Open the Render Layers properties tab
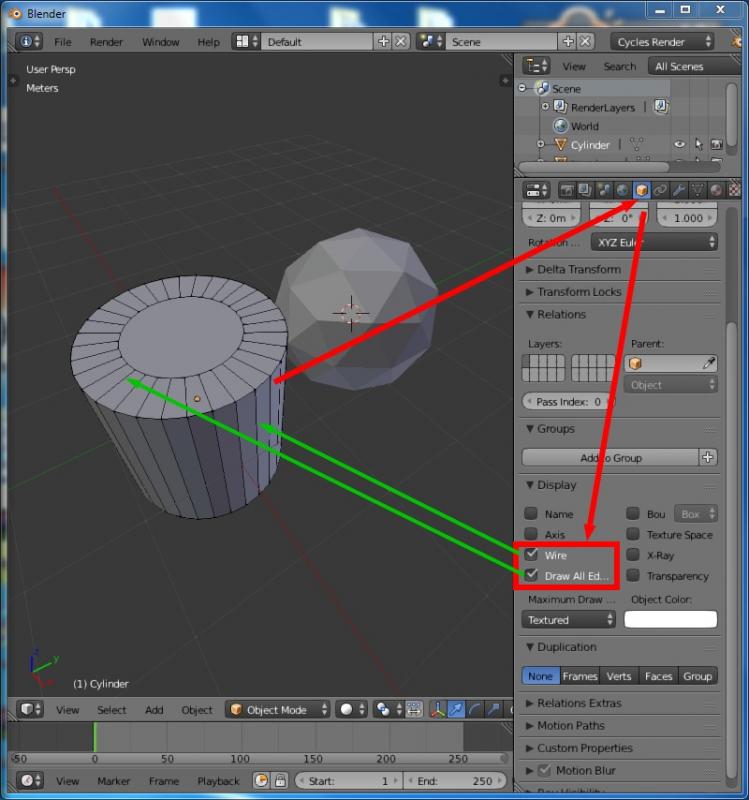Viewport: 749px width, 800px height. (x=585, y=190)
